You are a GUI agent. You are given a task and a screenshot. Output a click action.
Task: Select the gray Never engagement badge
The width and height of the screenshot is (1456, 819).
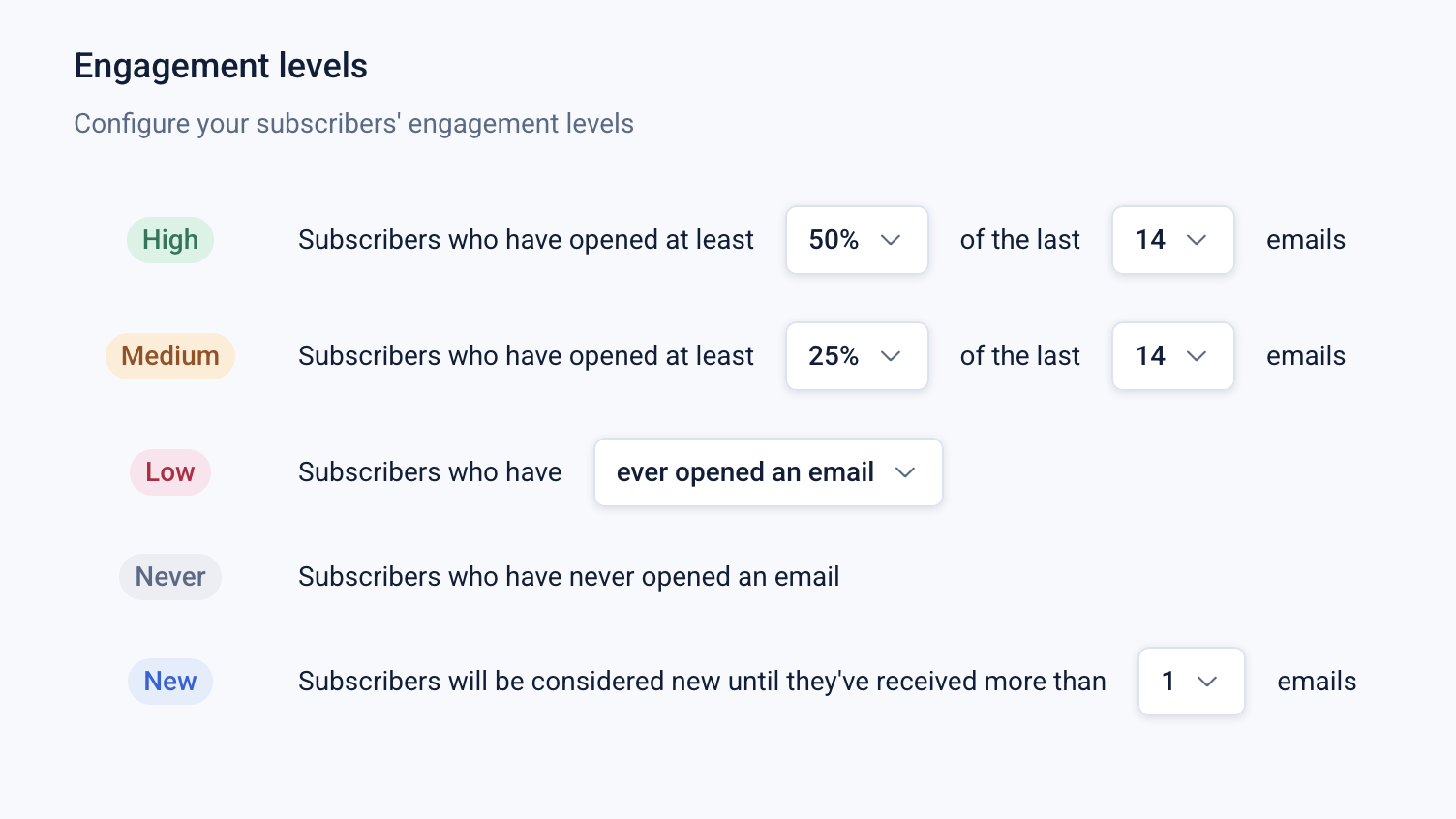pyautogui.click(x=170, y=577)
